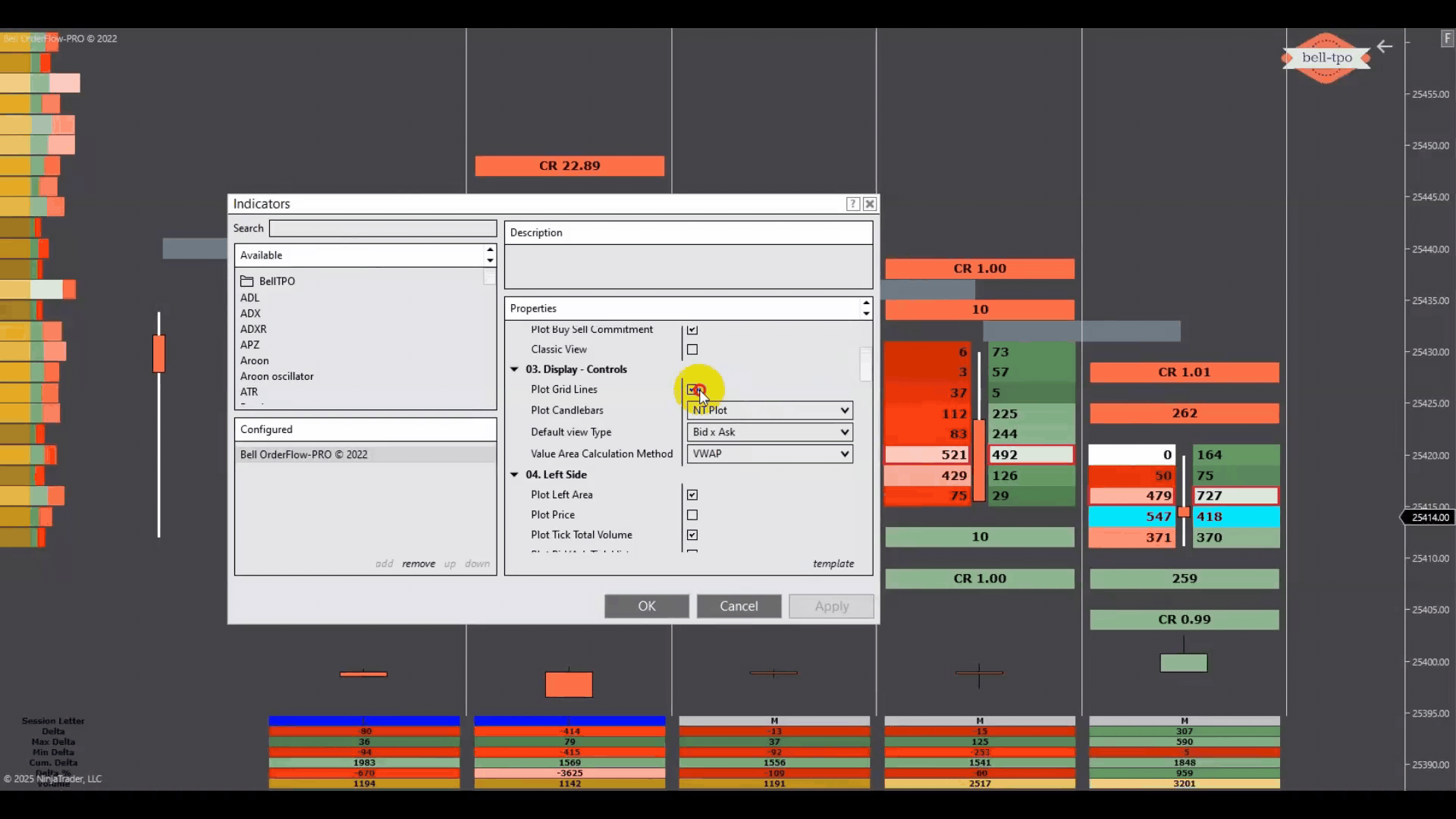Viewport: 1456px width, 819px height.
Task: Select Bell OrderFlow-PRO in Configured list
Action: (303, 454)
